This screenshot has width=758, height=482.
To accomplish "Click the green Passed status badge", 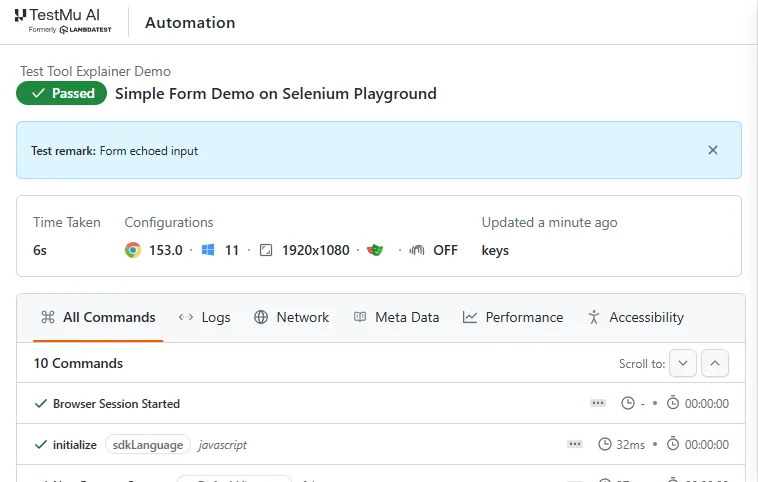I will click(61, 93).
